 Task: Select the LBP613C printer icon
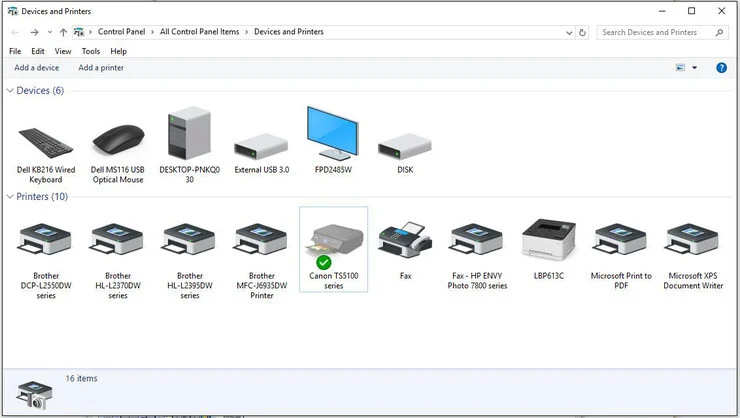(549, 241)
